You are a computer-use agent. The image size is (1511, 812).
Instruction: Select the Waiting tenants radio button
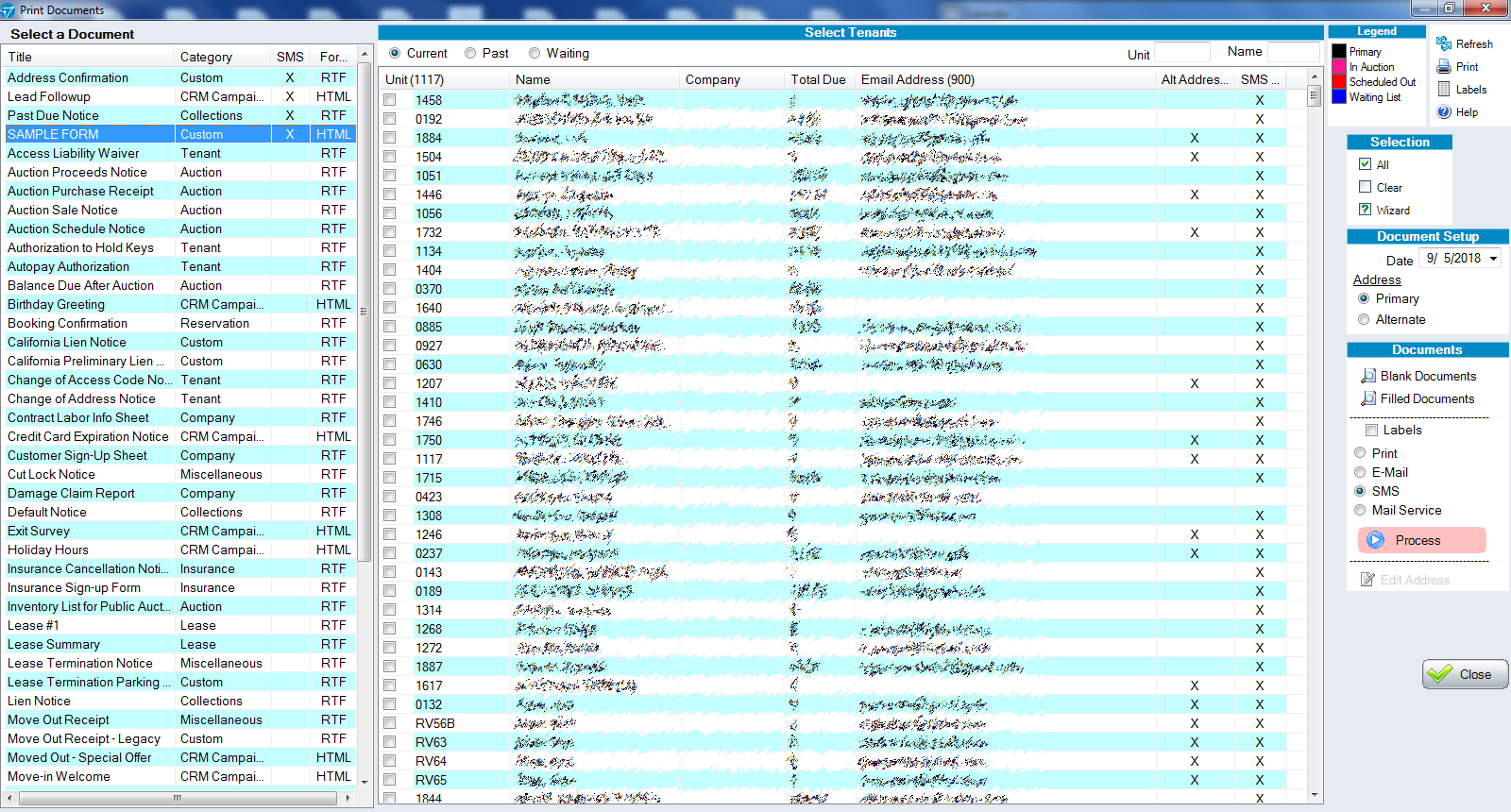(535, 53)
